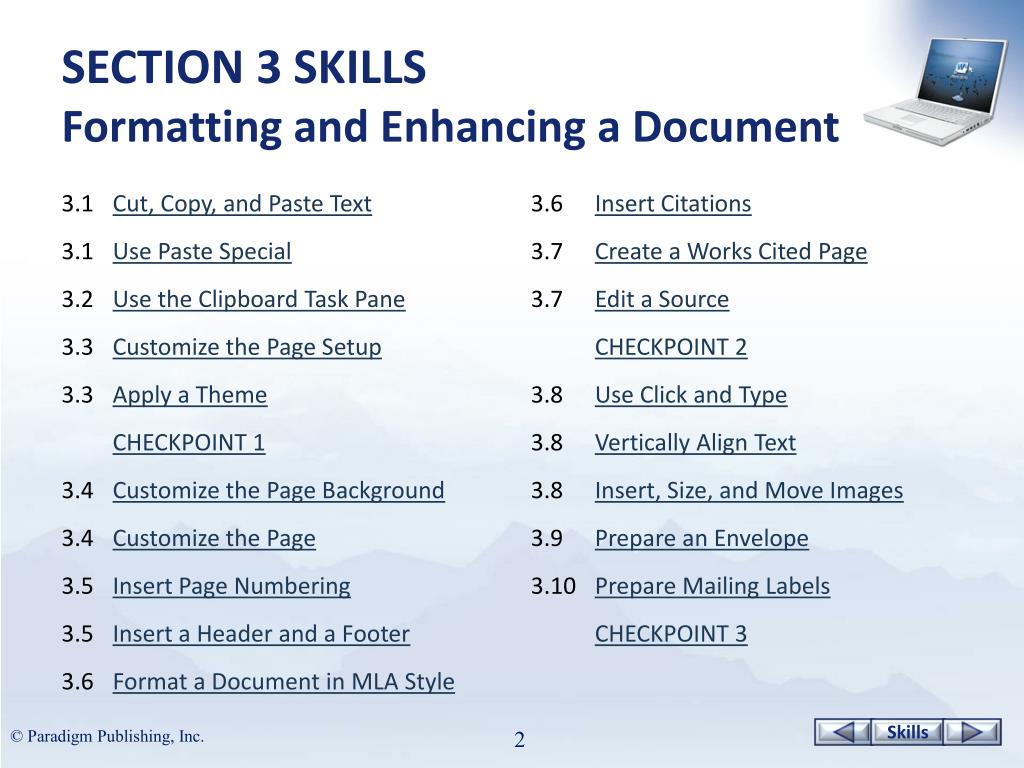Viewport: 1024px width, 768px height.
Task: Open Cut, Copy, and Paste Text link
Action: click(x=242, y=204)
